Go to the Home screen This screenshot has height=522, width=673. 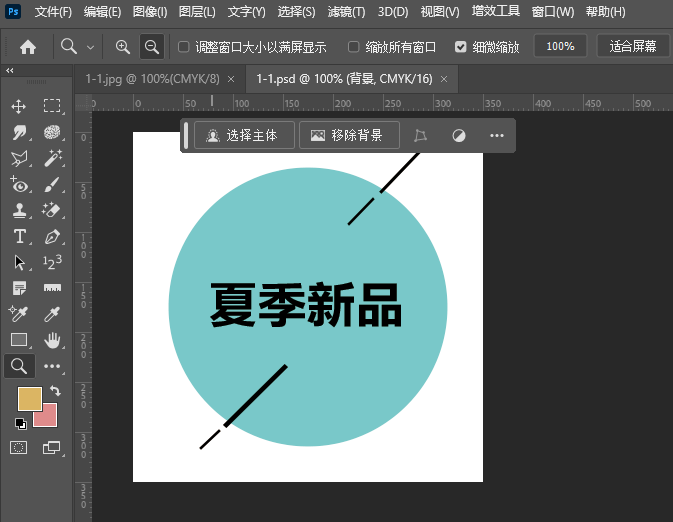28,46
